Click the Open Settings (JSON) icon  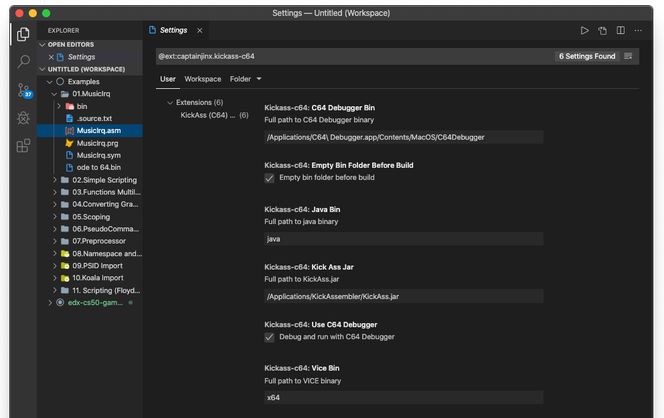coord(602,30)
